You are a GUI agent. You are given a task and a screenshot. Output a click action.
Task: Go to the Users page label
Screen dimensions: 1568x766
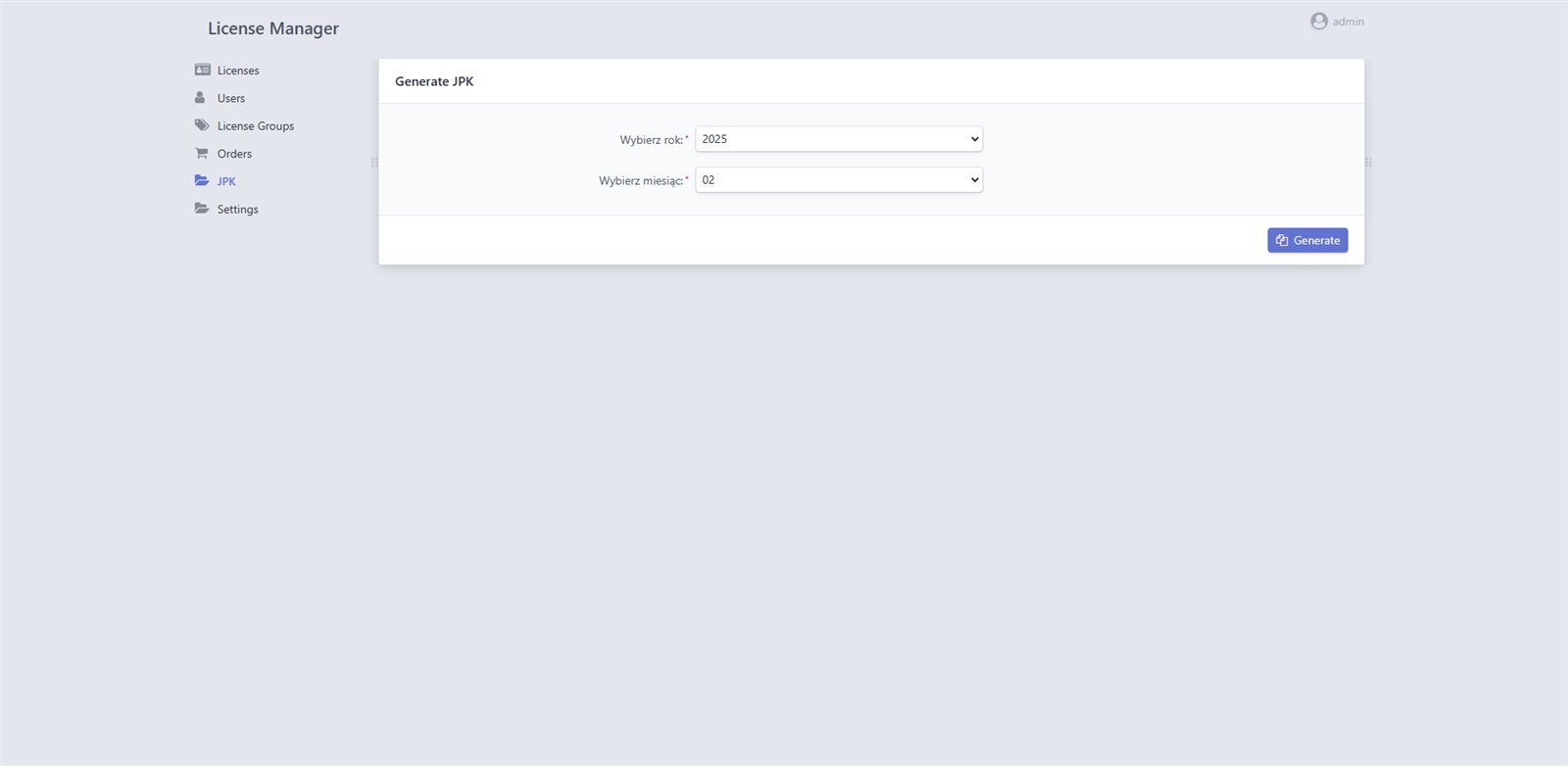click(x=231, y=99)
